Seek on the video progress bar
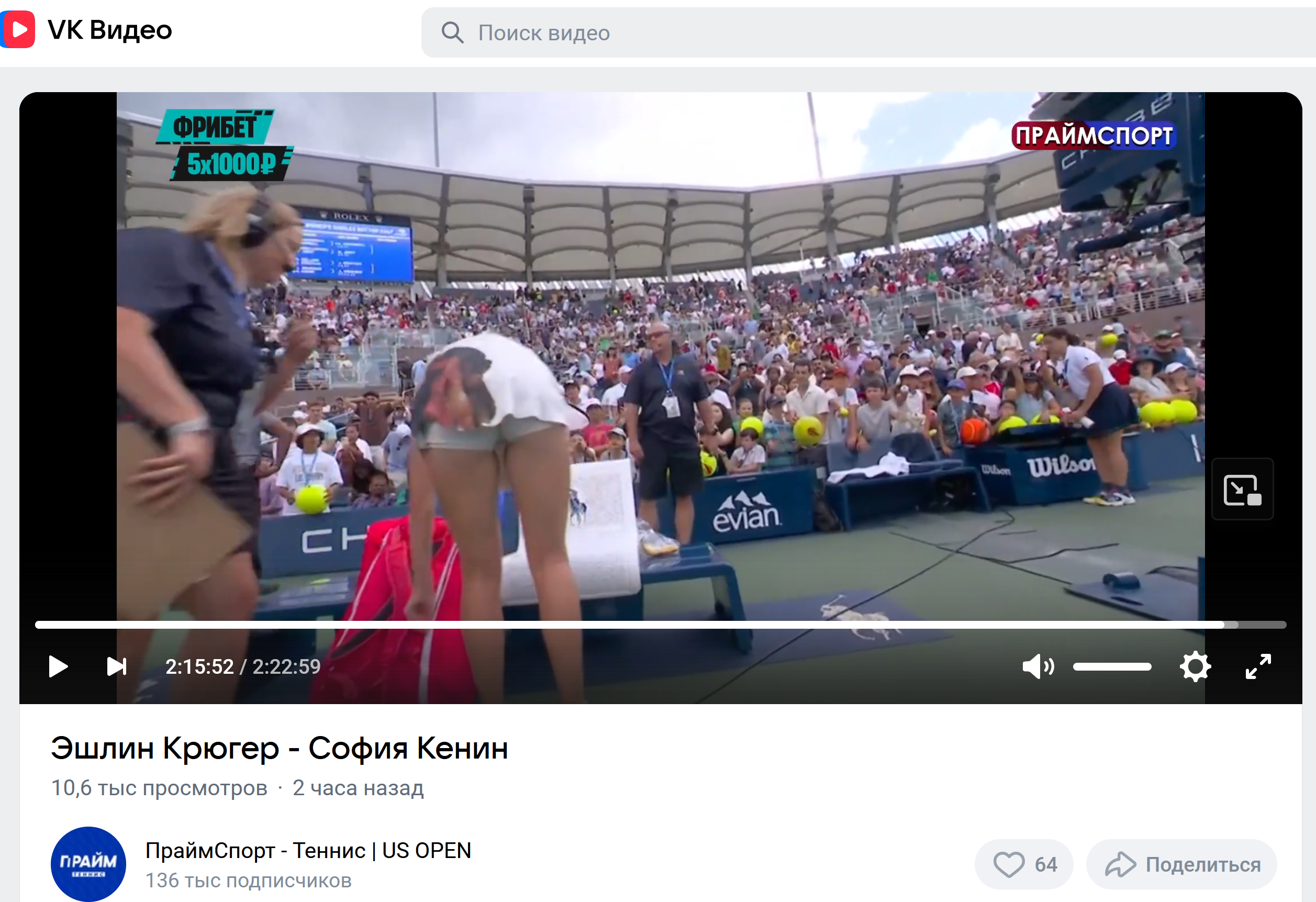 (x=660, y=625)
